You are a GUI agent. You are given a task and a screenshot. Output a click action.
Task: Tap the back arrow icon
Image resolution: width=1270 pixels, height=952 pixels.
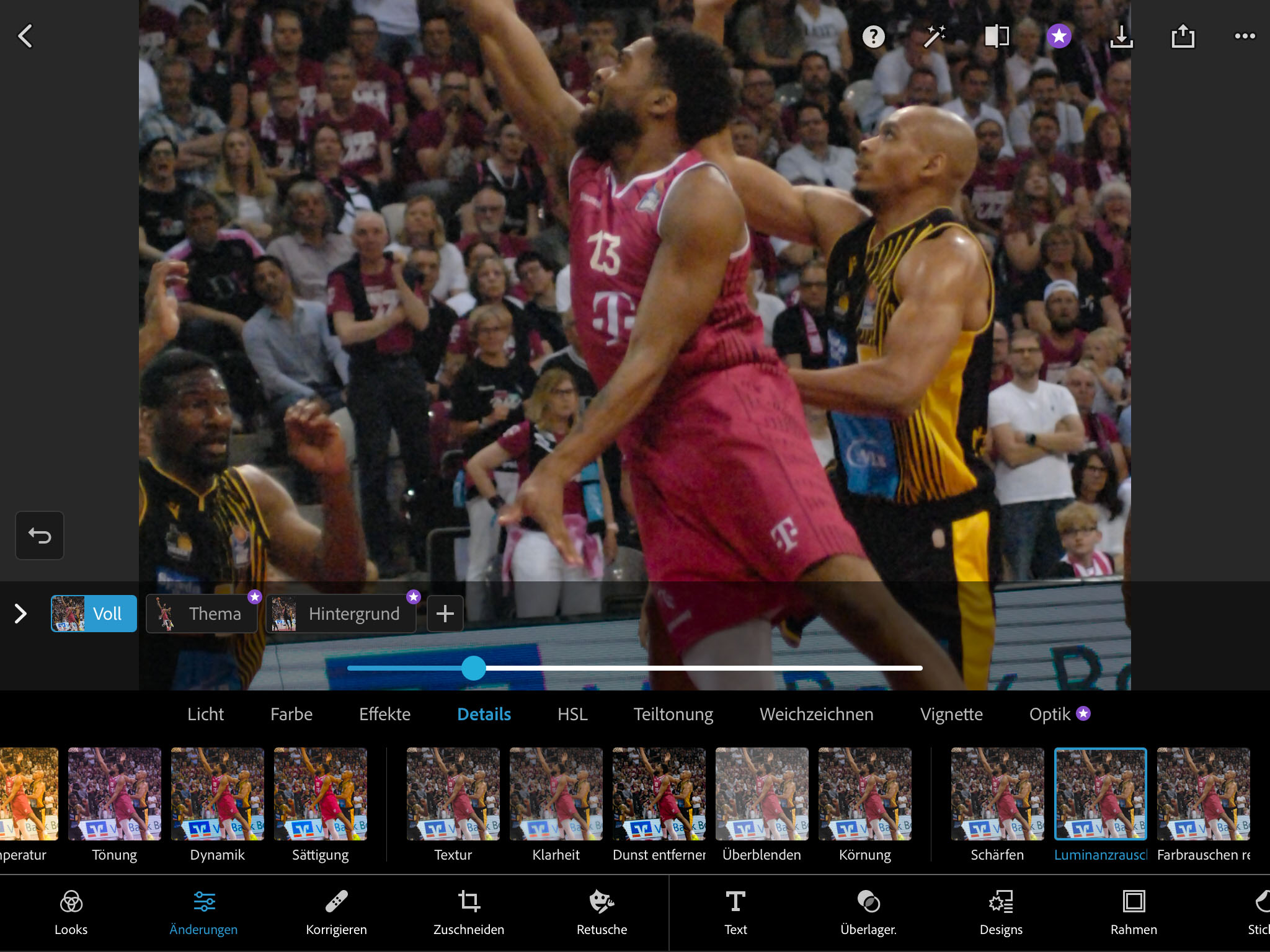coord(25,36)
